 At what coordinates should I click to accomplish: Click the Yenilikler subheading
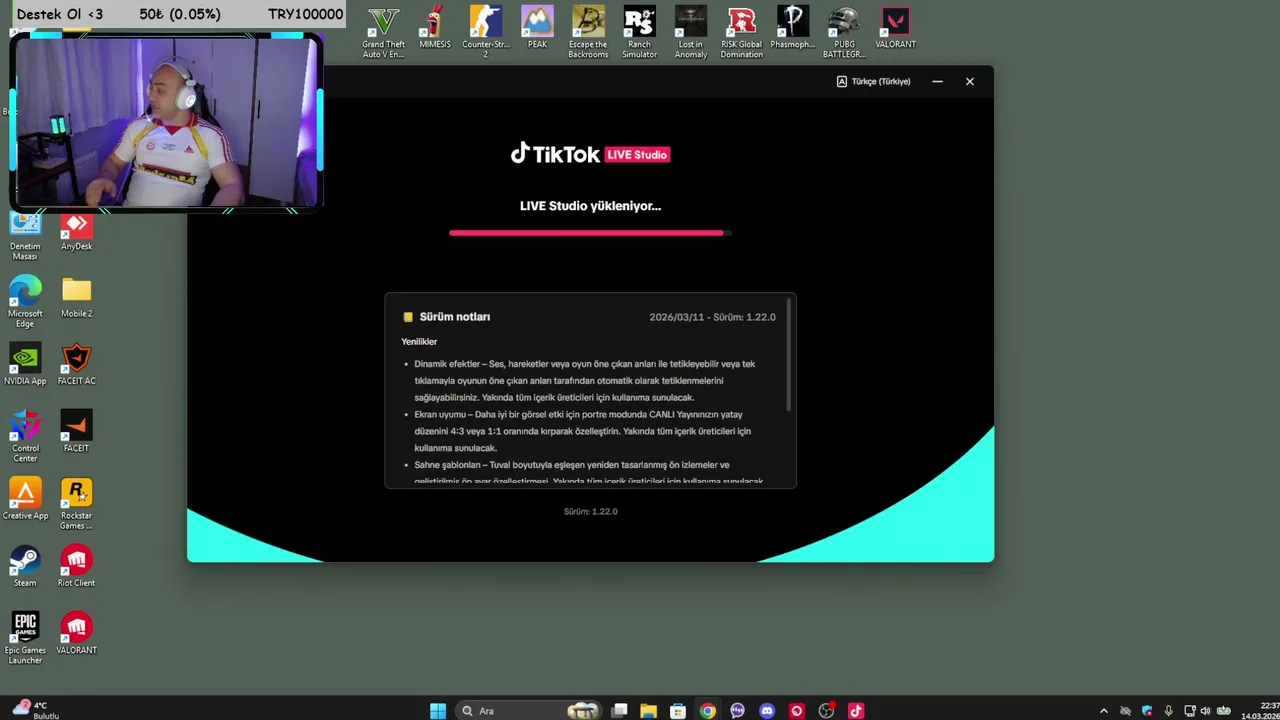419,342
